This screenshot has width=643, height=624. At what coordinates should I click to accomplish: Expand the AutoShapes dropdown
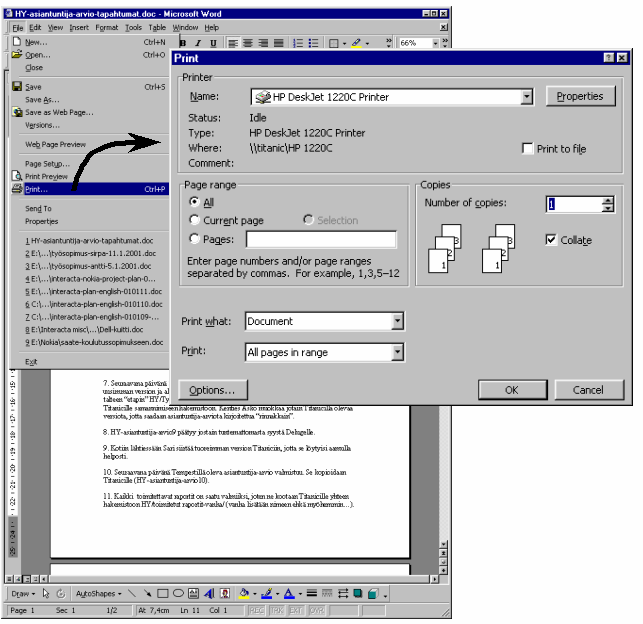point(98,594)
